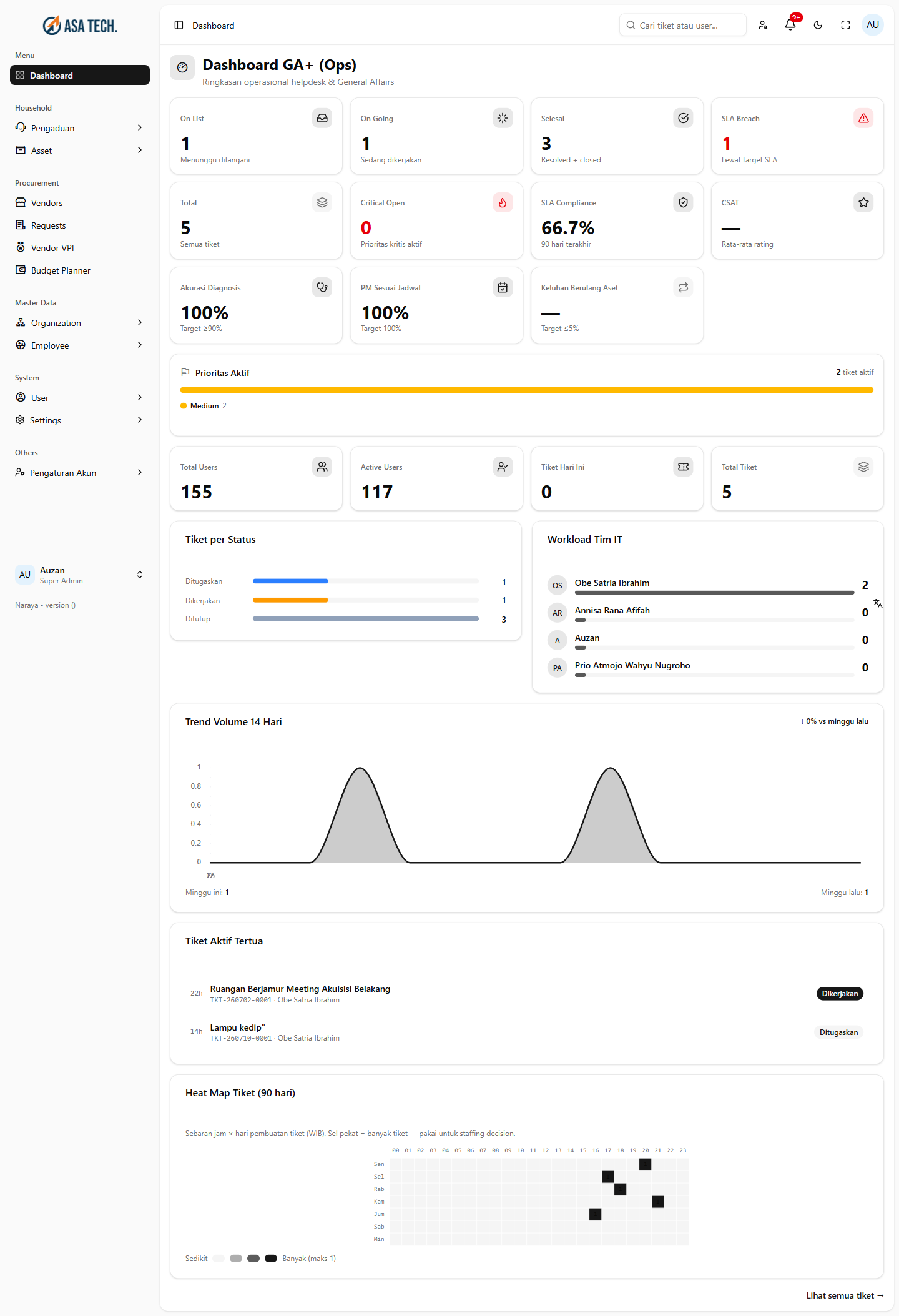The width and height of the screenshot is (899, 1316).
Task: Expand the User menu
Action: tap(80, 398)
